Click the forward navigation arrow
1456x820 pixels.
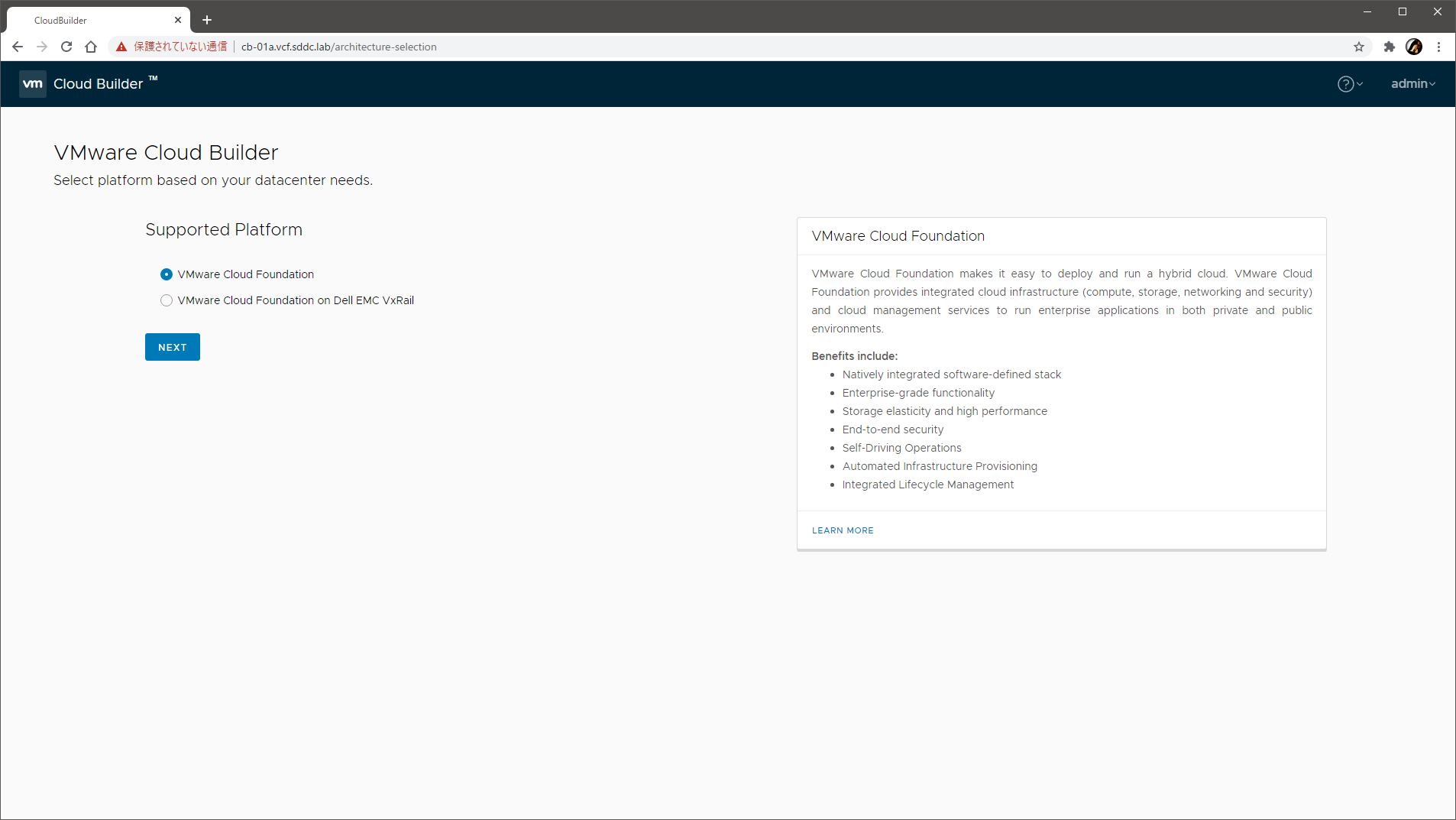(42, 47)
